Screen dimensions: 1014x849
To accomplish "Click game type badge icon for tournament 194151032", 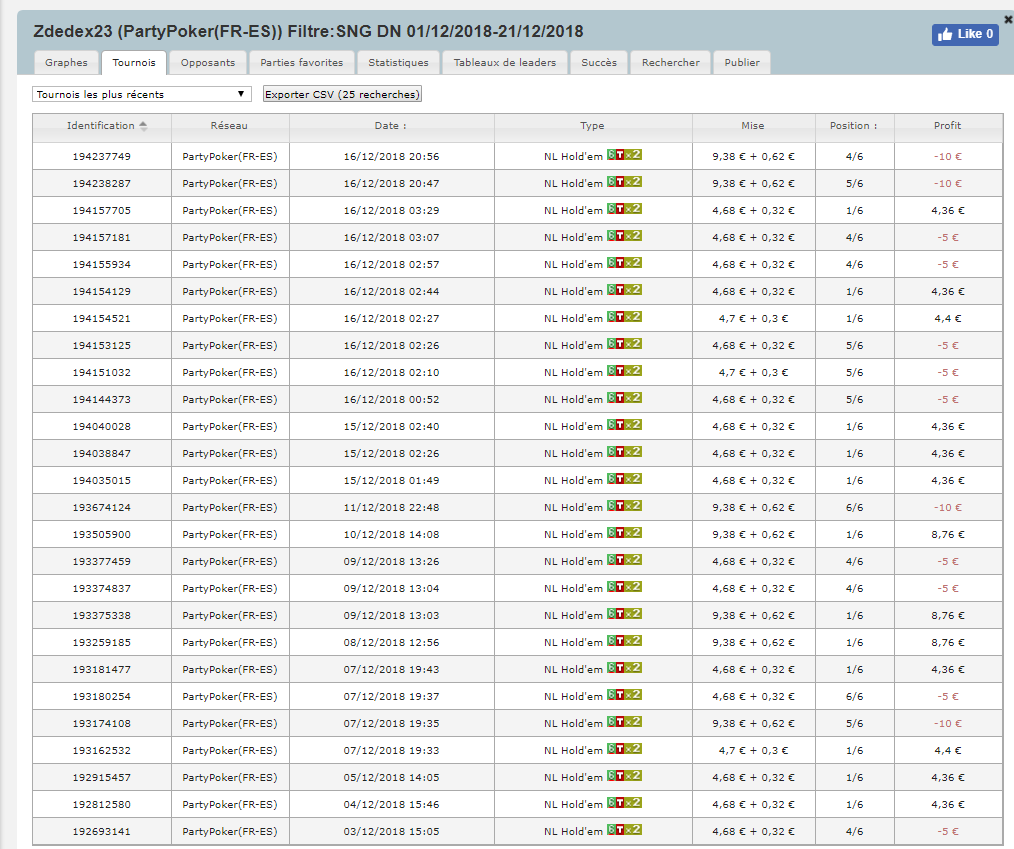I will [x=624, y=371].
